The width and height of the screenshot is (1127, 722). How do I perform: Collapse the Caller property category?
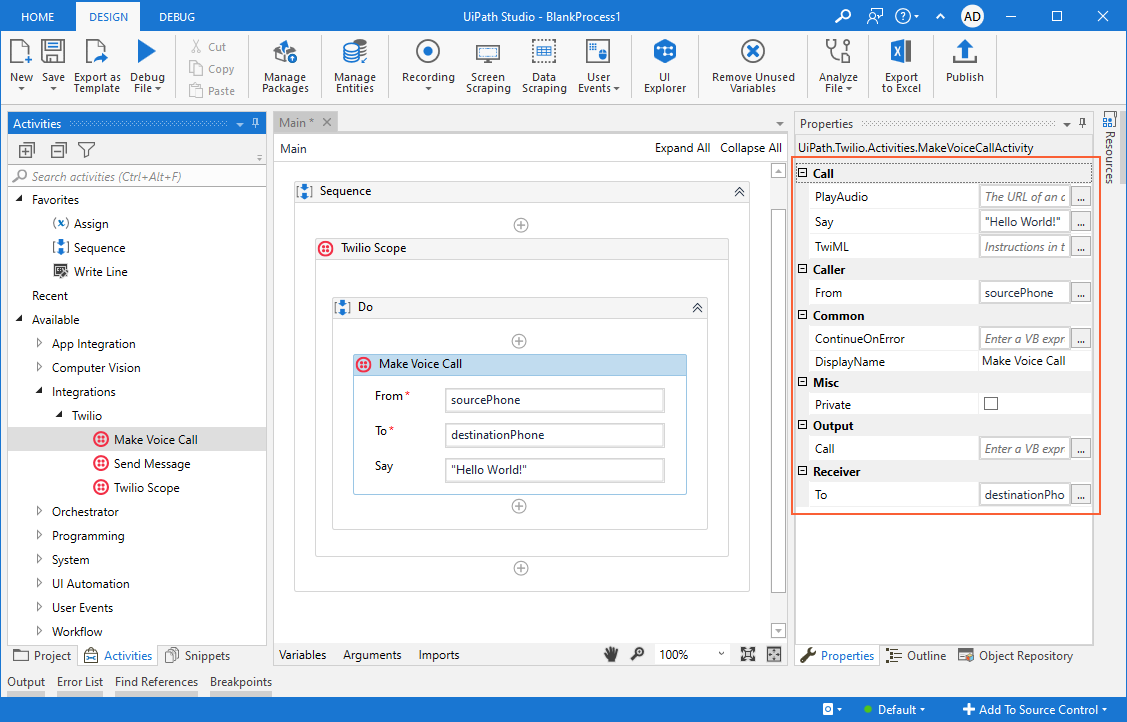coord(803,269)
